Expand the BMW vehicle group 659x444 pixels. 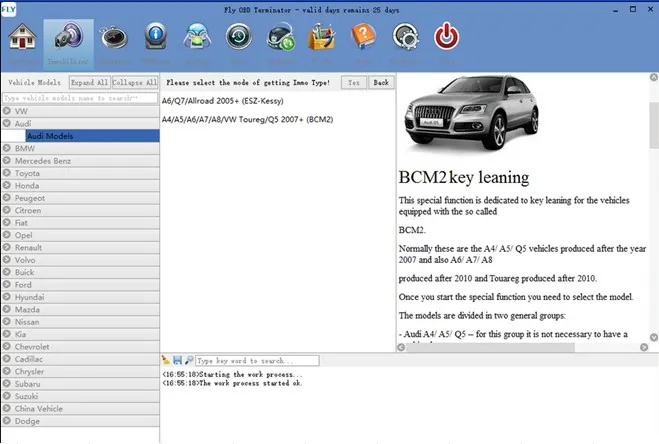coord(80,148)
